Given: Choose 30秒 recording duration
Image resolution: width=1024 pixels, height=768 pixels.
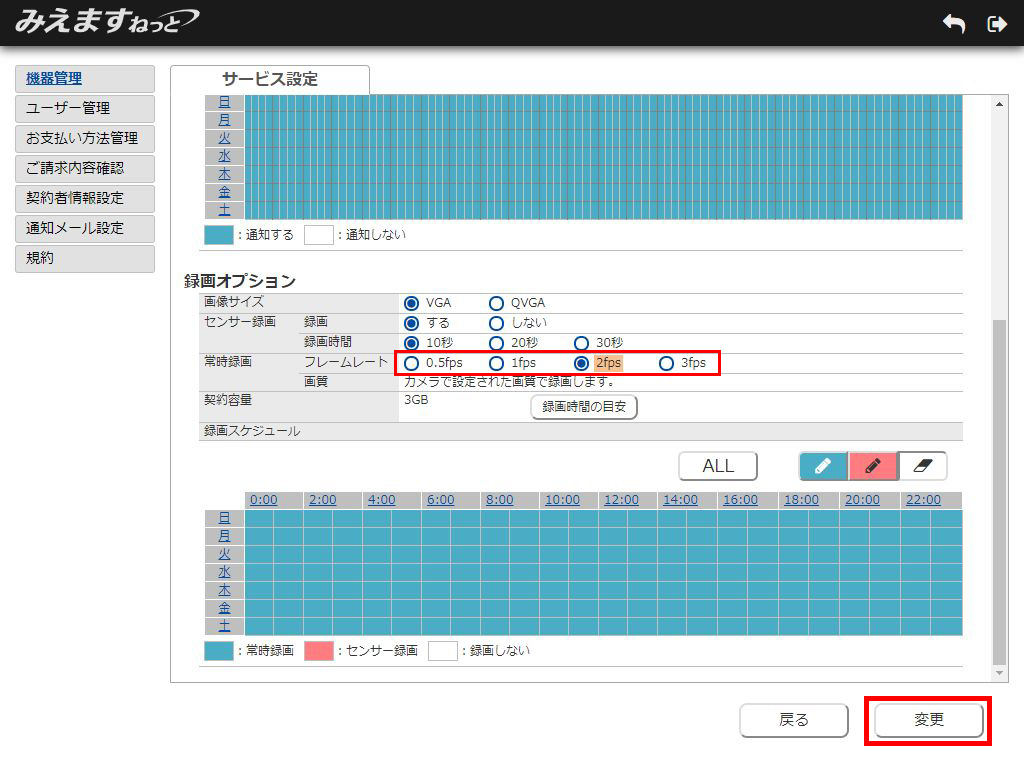Looking at the screenshot, I should click(x=581, y=343).
